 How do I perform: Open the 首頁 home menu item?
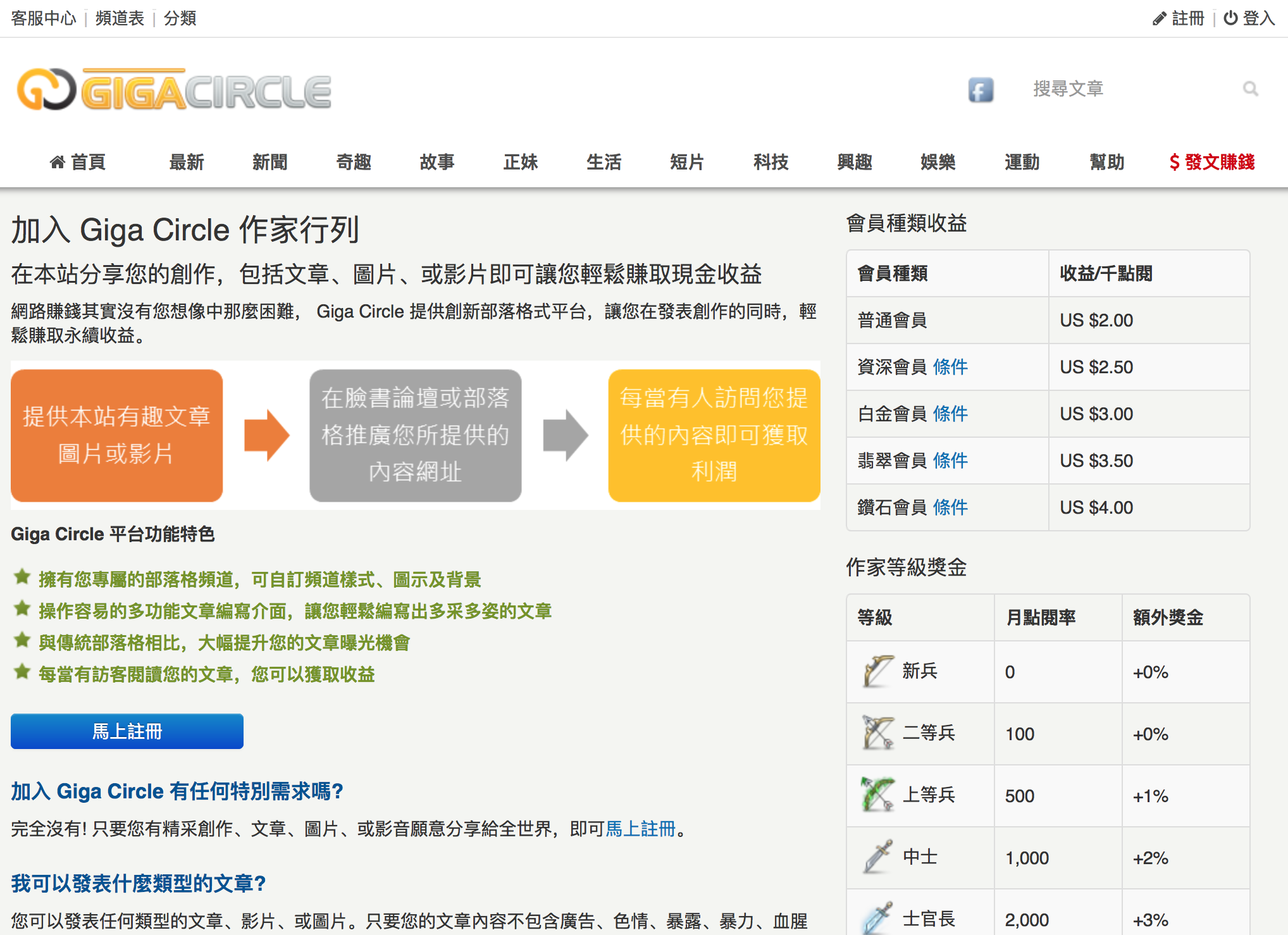tap(78, 162)
